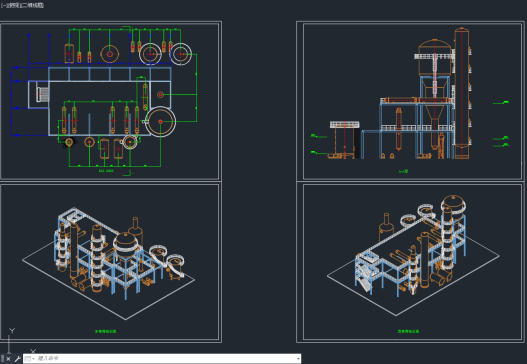Viewport: 527px width, 364px height.
Task: Click the green caption under the bottom-left isometric view
Action: (106, 331)
